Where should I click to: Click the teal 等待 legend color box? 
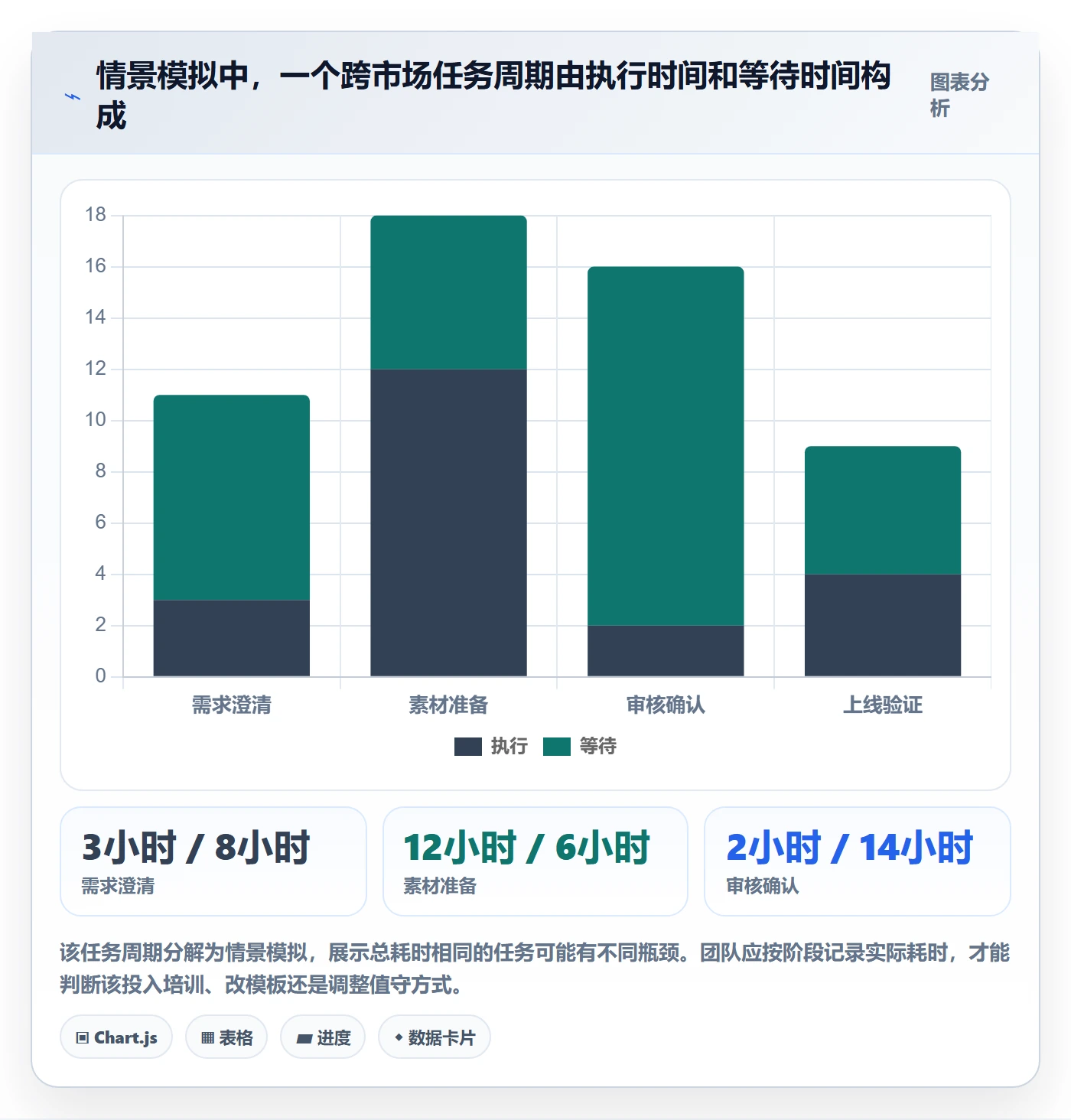click(557, 746)
